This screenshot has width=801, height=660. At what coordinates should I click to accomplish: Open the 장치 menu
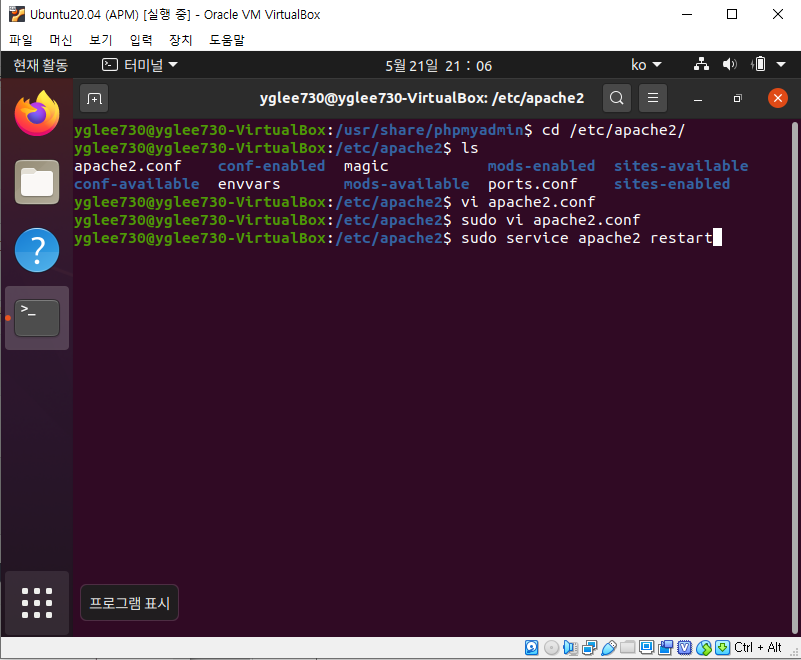(x=181, y=40)
